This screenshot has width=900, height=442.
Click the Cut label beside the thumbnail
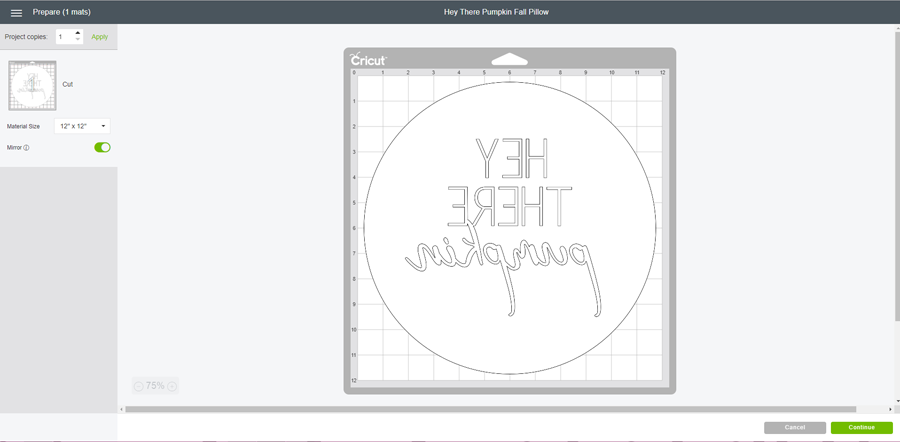pos(68,84)
